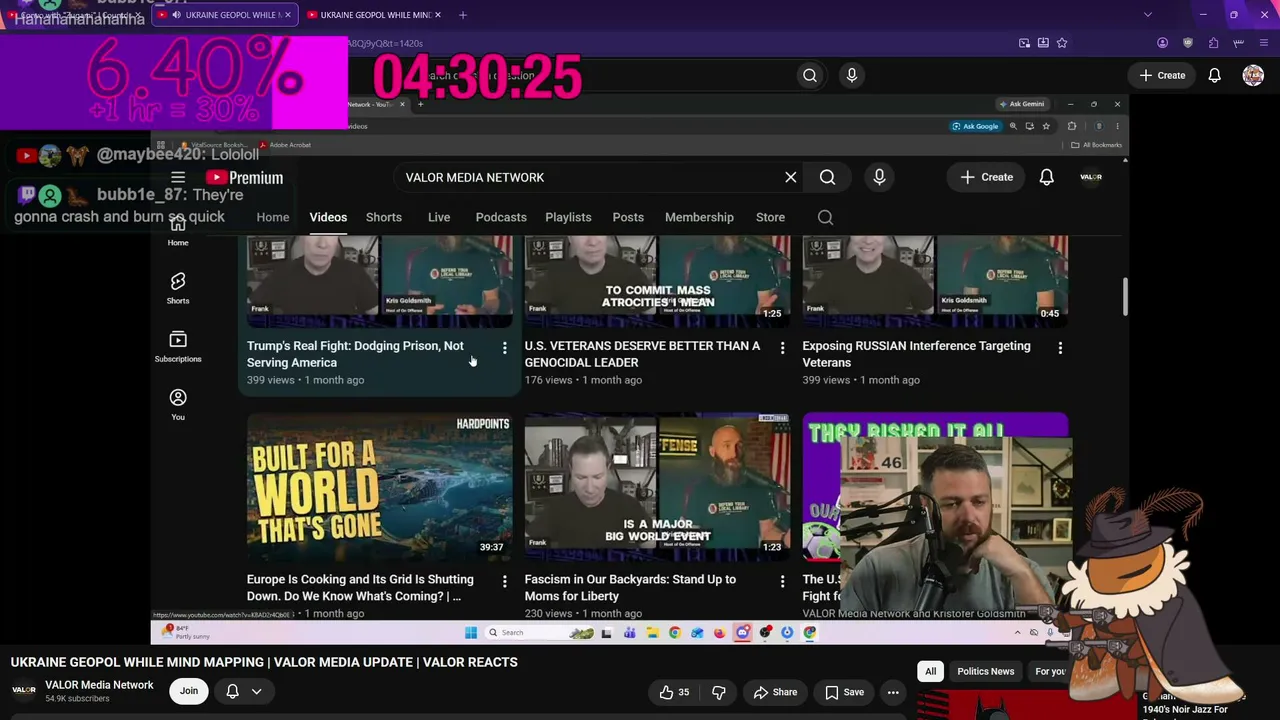1280x720 pixels.
Task: Click Create in the streamed YouTube Premium header
Action: point(987,177)
